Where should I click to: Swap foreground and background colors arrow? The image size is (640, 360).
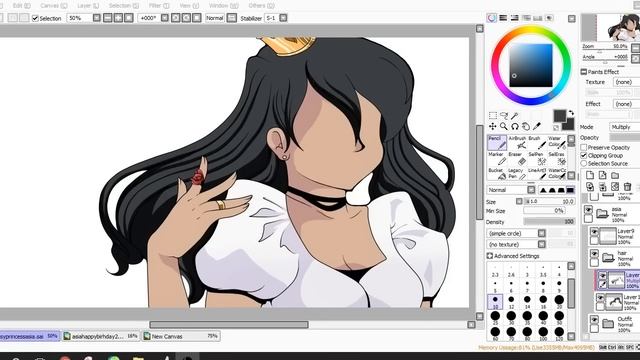click(x=571, y=113)
